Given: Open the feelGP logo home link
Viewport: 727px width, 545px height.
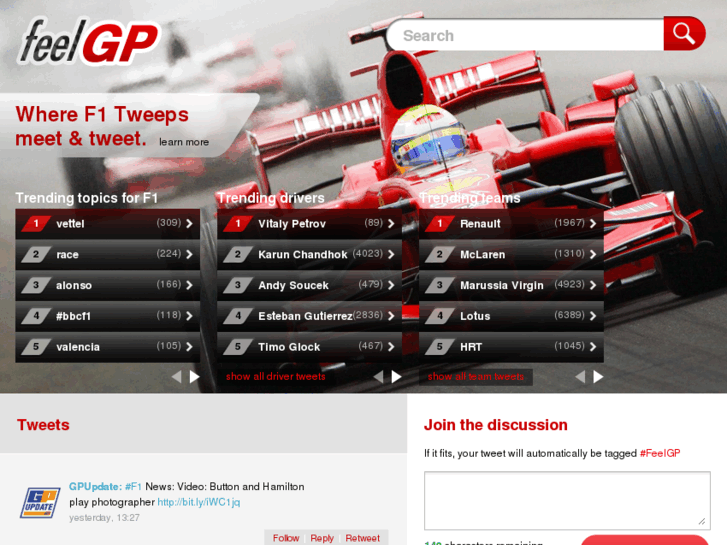Looking at the screenshot, I should tap(89, 42).
